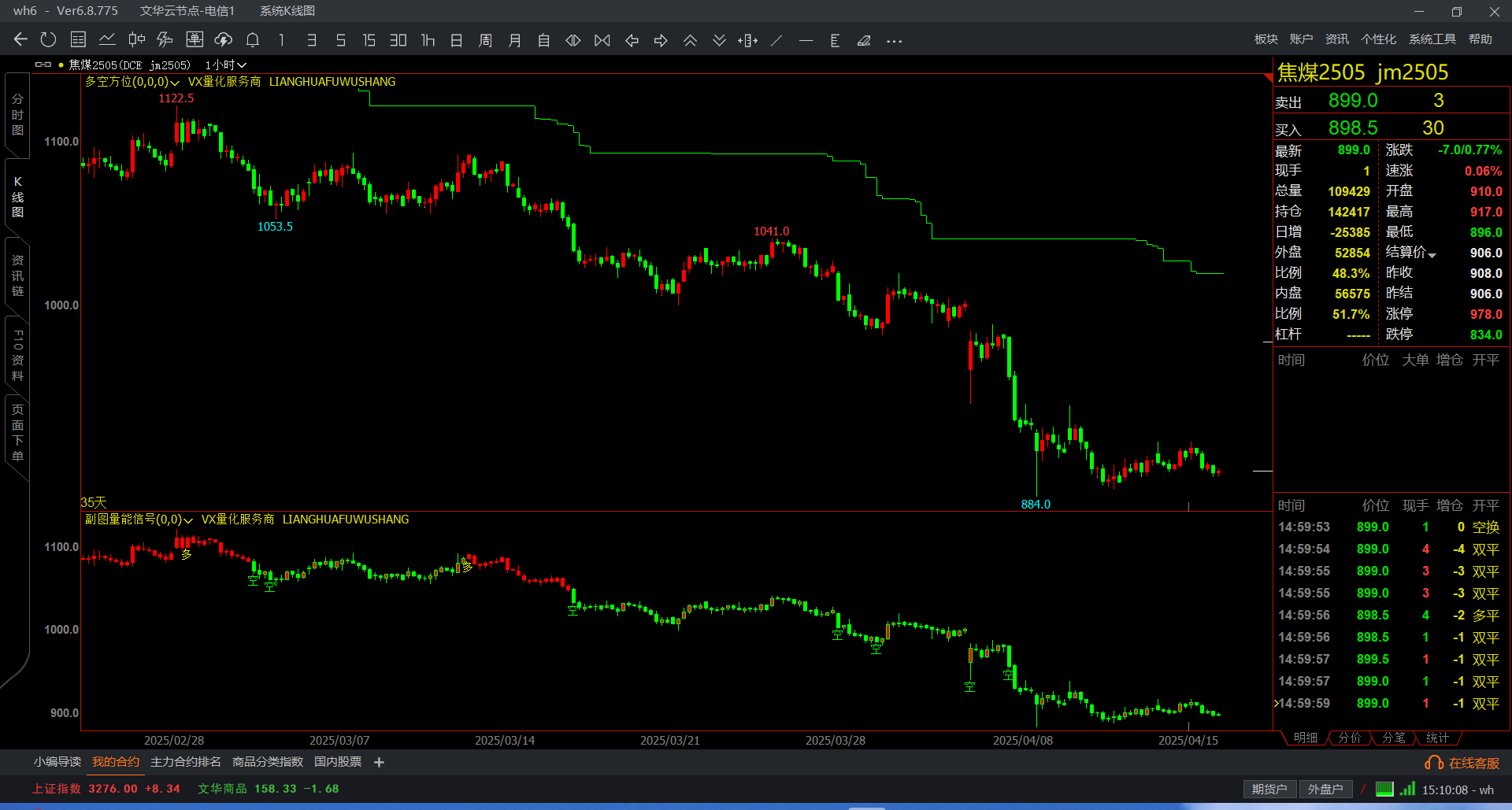This screenshot has width=1512, height=810.
Task: Click the refresh icon in toolbar
Action: (49, 40)
